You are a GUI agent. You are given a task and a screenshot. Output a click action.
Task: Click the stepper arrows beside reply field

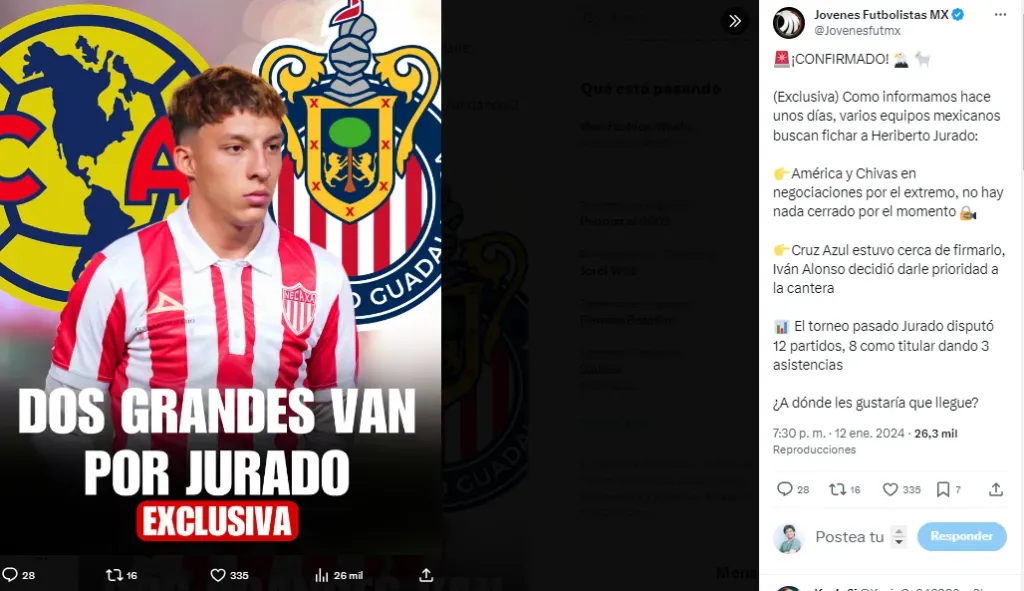pos(899,536)
